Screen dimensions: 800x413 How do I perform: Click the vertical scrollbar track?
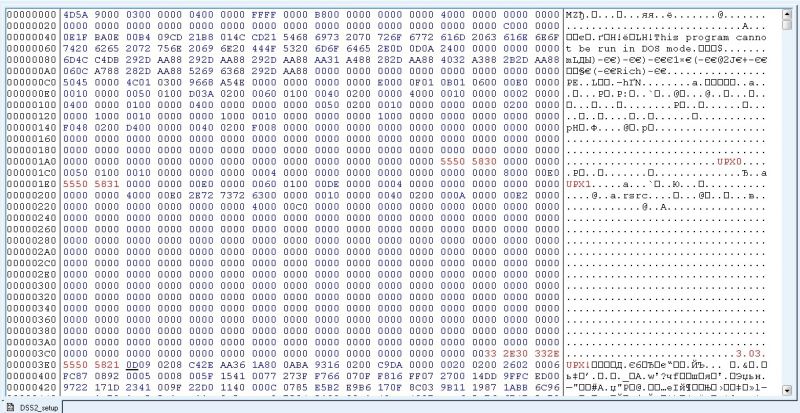[x=786, y=204]
